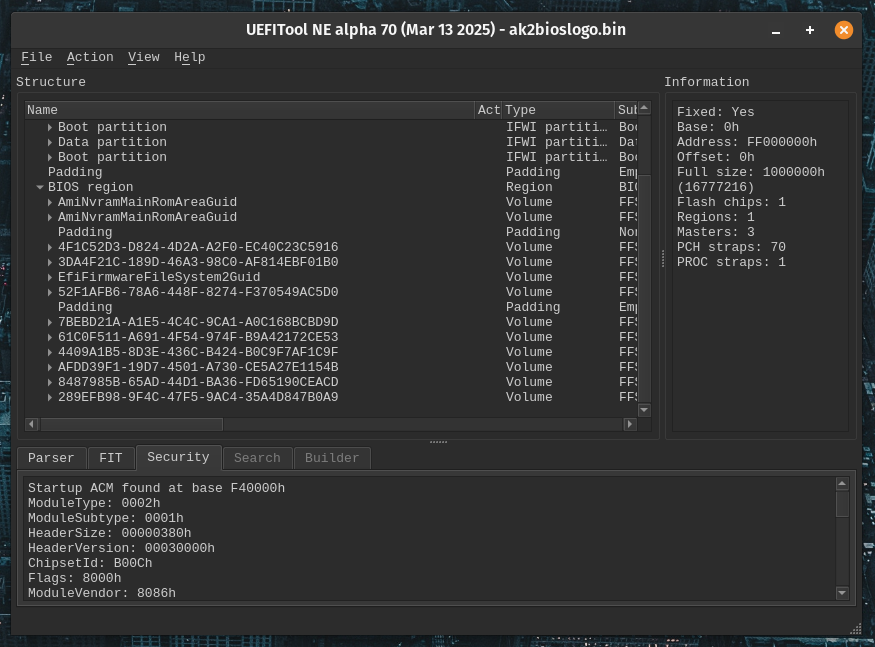
Task: Open the Help menu
Action: pyautogui.click(x=189, y=57)
